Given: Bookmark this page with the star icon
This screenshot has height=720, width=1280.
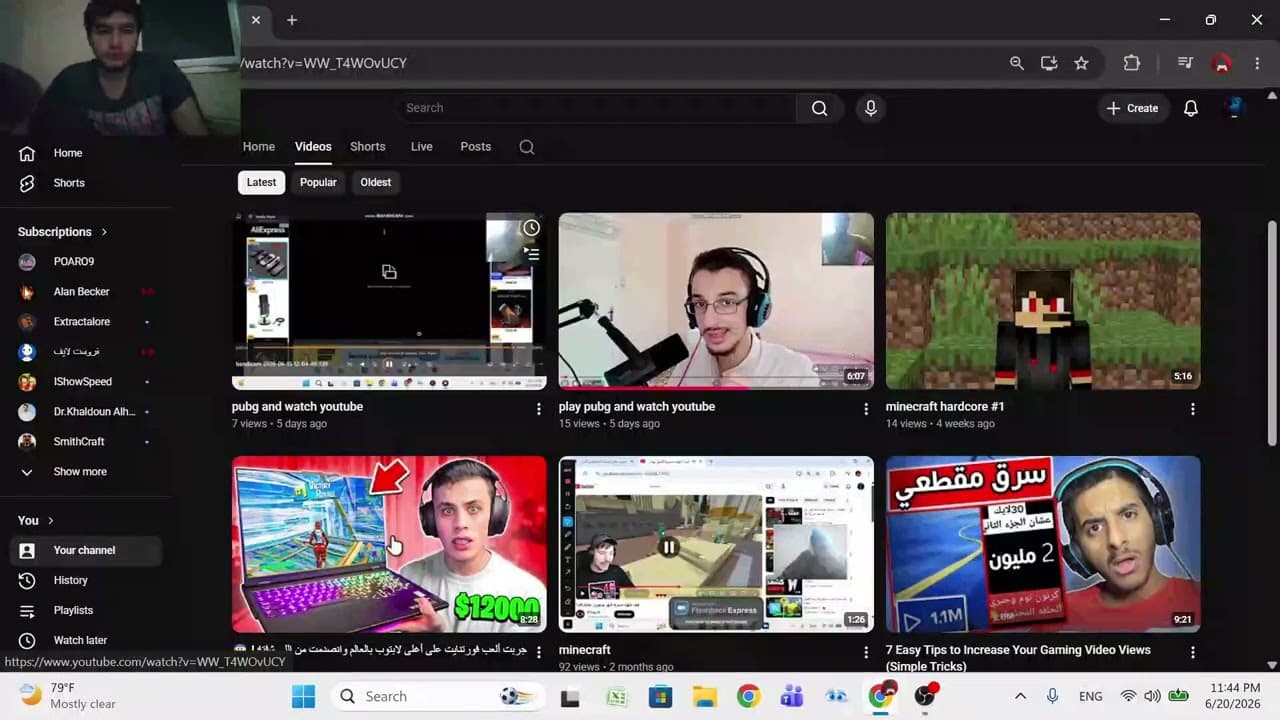Looking at the screenshot, I should 1081,63.
